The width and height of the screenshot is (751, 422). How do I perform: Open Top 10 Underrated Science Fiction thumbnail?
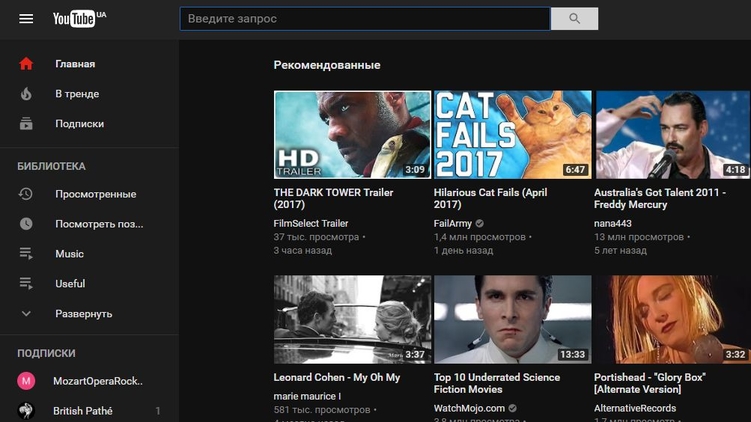(512, 319)
